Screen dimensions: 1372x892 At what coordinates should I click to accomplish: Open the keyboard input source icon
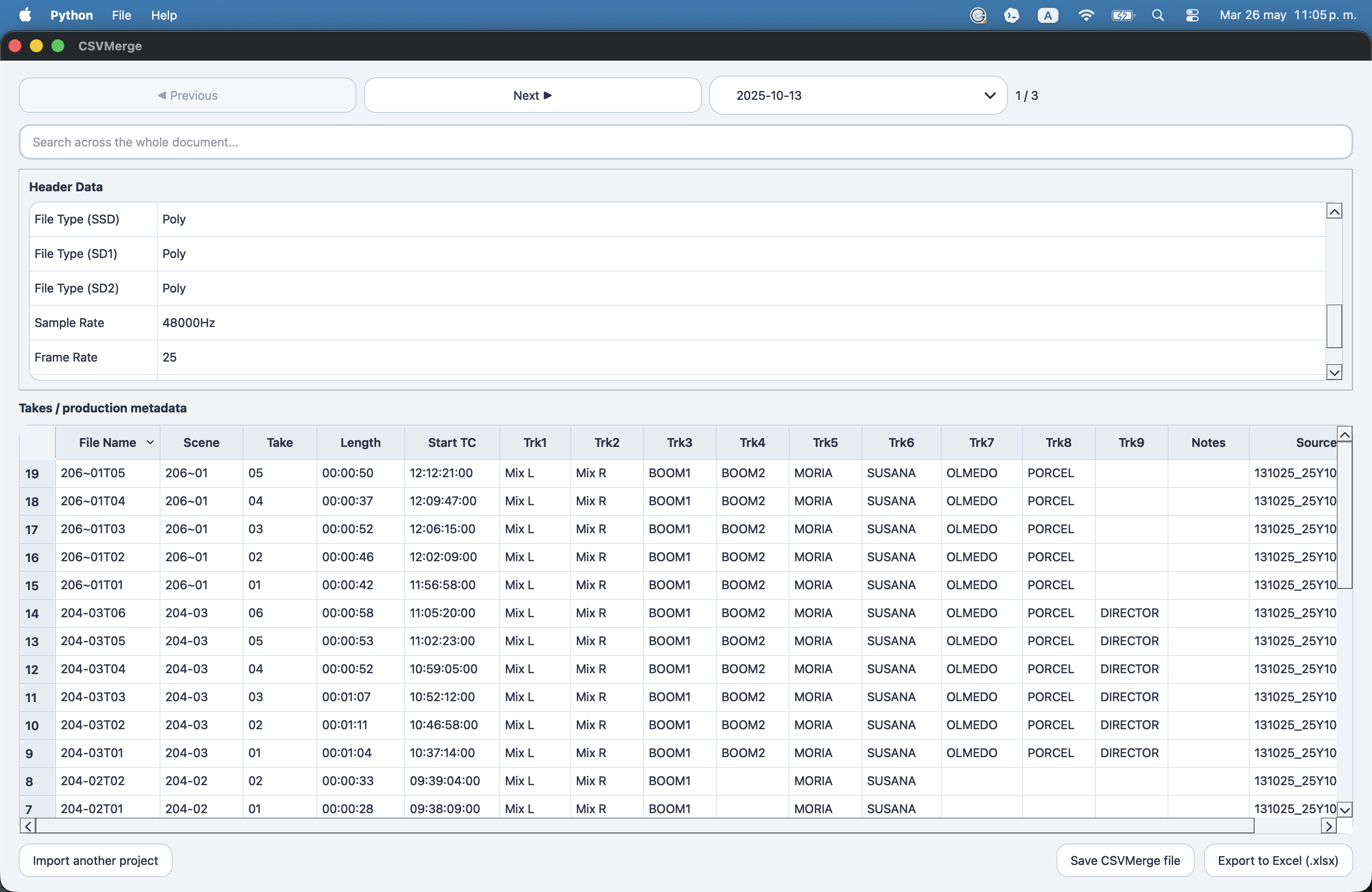click(1048, 15)
